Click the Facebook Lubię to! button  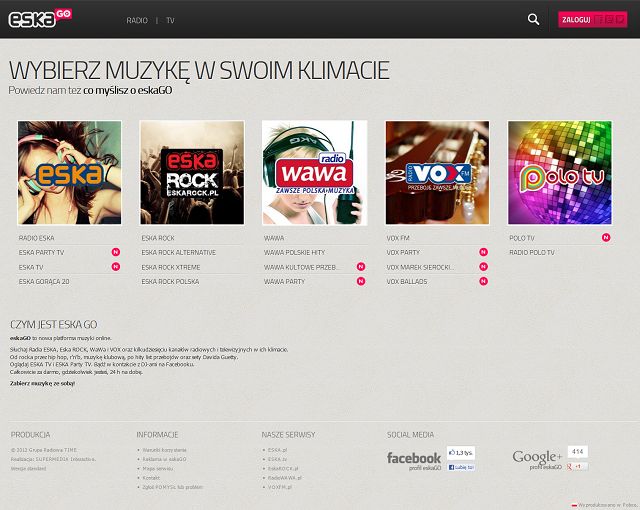click(x=461, y=468)
